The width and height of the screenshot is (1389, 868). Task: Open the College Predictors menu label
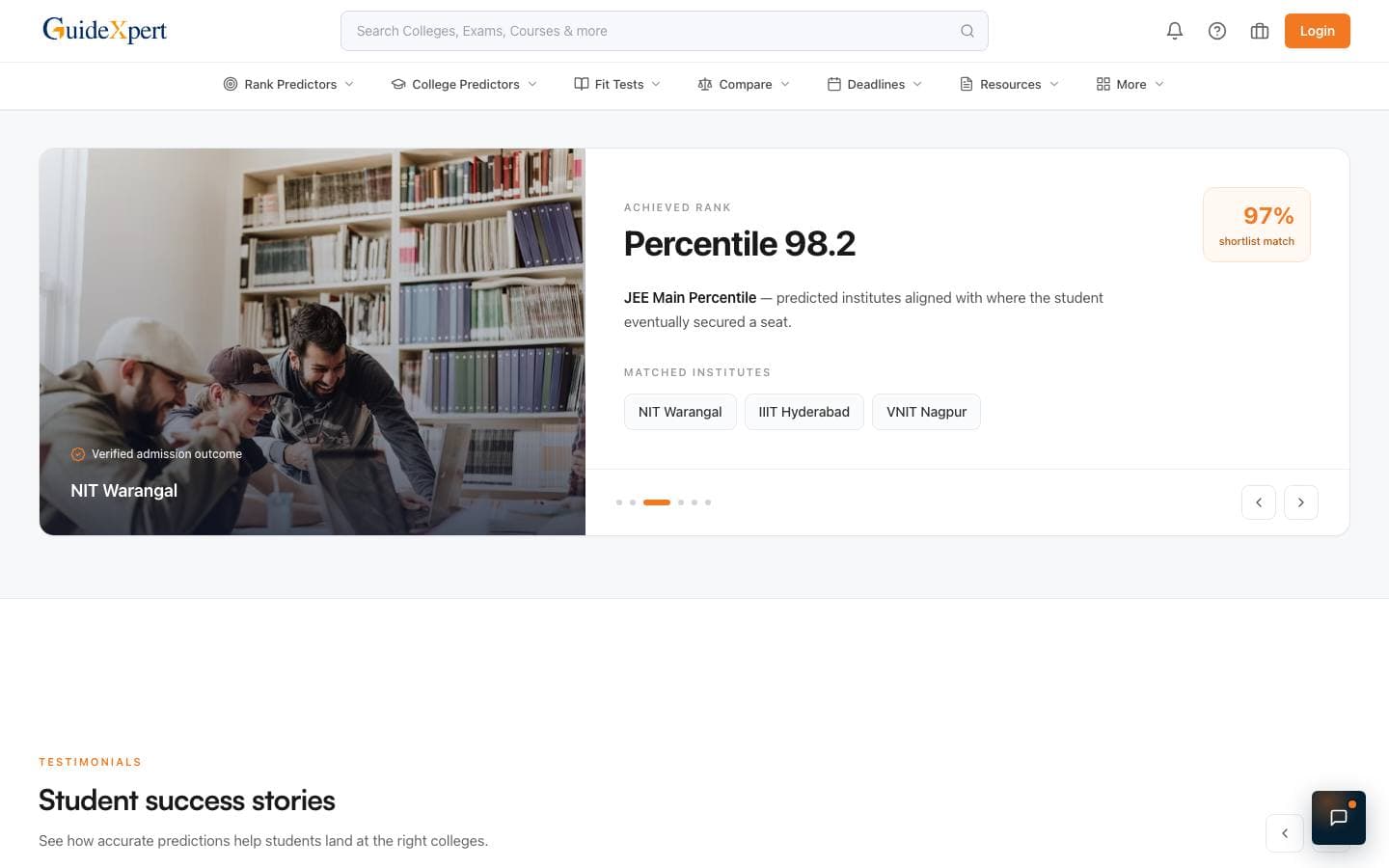(x=466, y=84)
